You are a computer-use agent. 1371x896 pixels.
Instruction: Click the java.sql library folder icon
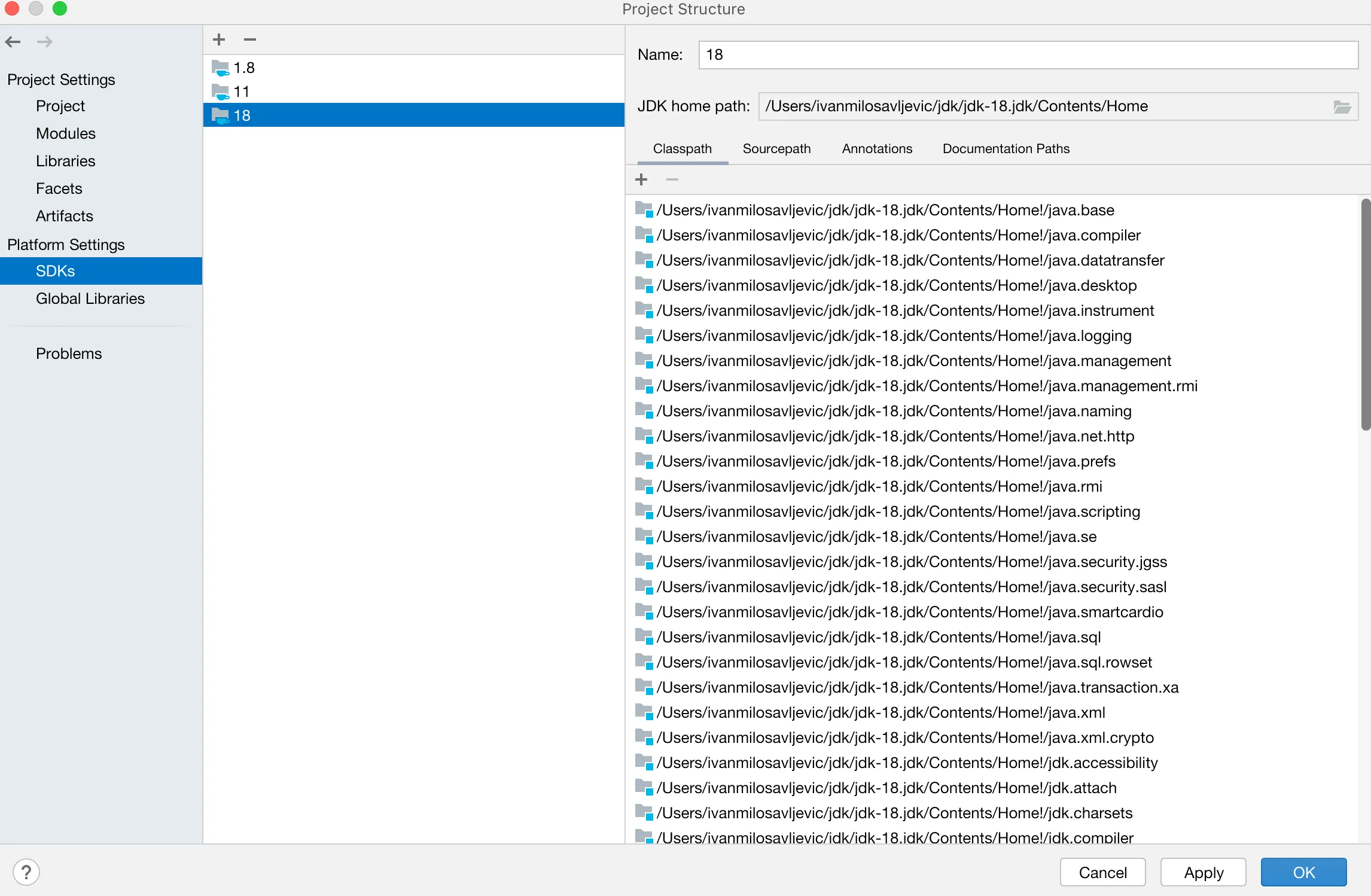point(644,637)
